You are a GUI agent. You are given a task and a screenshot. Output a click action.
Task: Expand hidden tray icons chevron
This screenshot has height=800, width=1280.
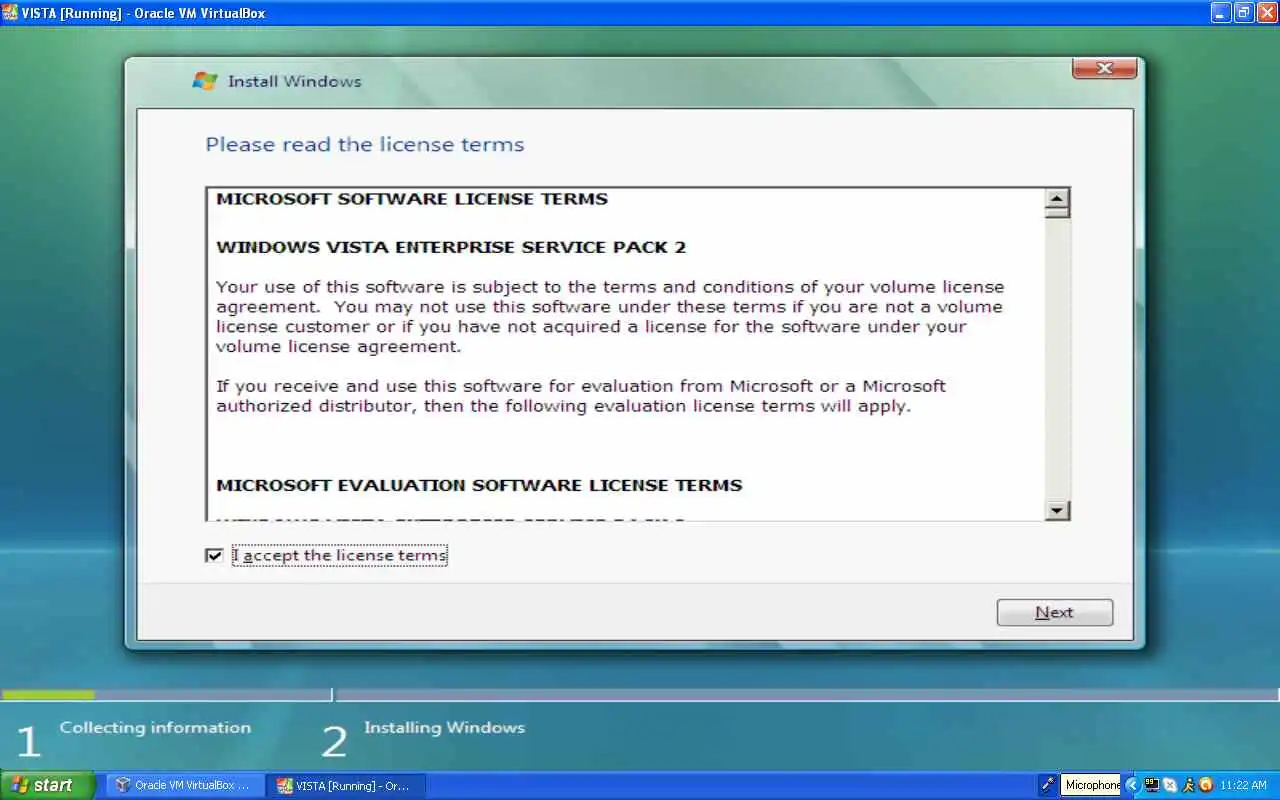(x=1132, y=785)
